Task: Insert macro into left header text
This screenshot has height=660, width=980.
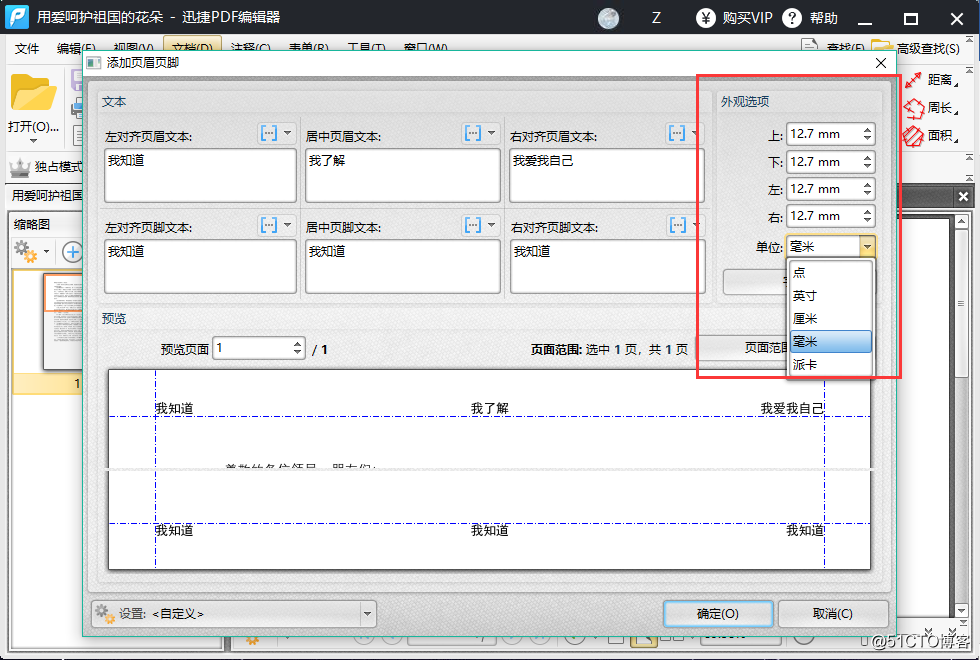Action: [269, 133]
